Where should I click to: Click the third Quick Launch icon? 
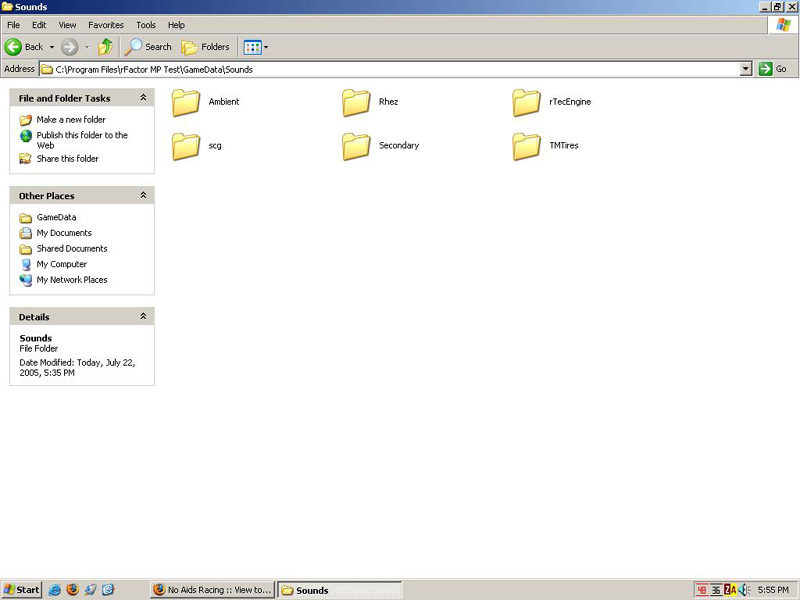coord(90,590)
